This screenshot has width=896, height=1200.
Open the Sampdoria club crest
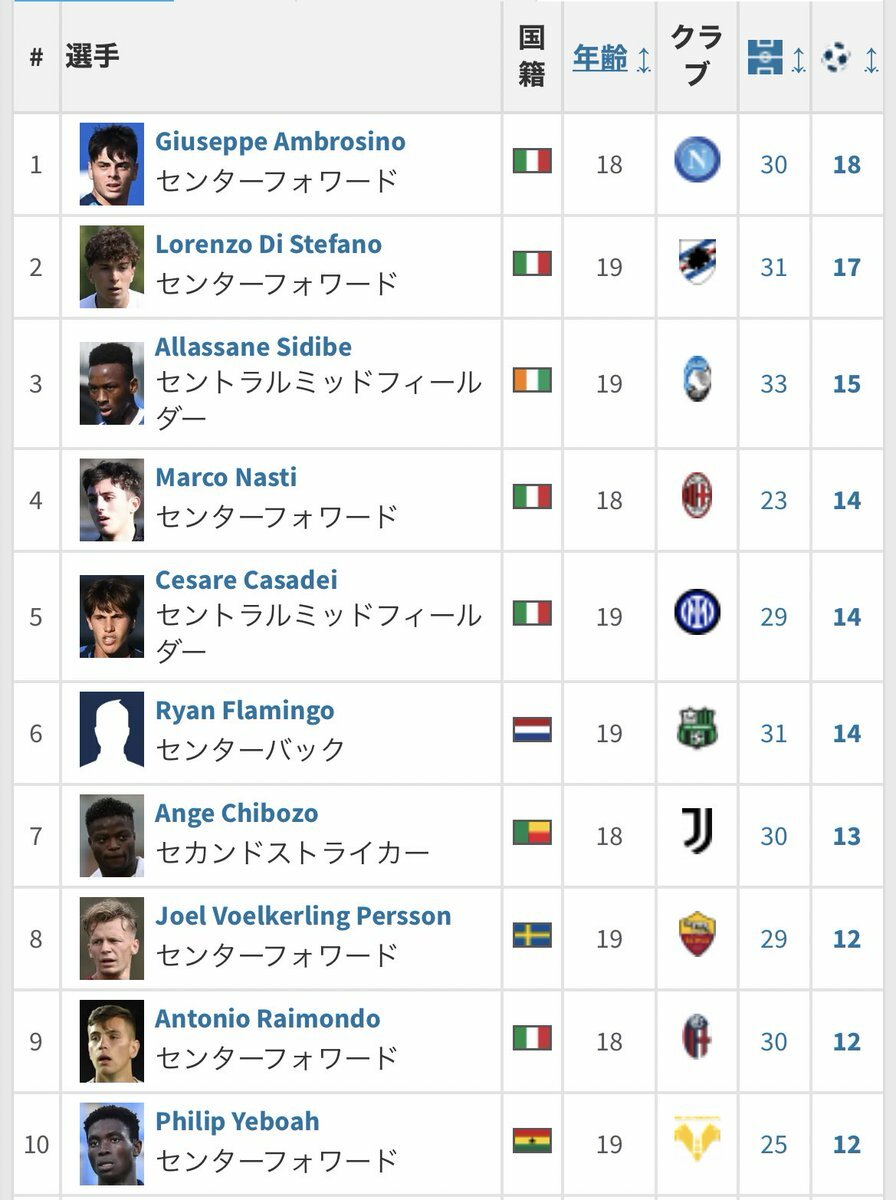click(x=697, y=263)
